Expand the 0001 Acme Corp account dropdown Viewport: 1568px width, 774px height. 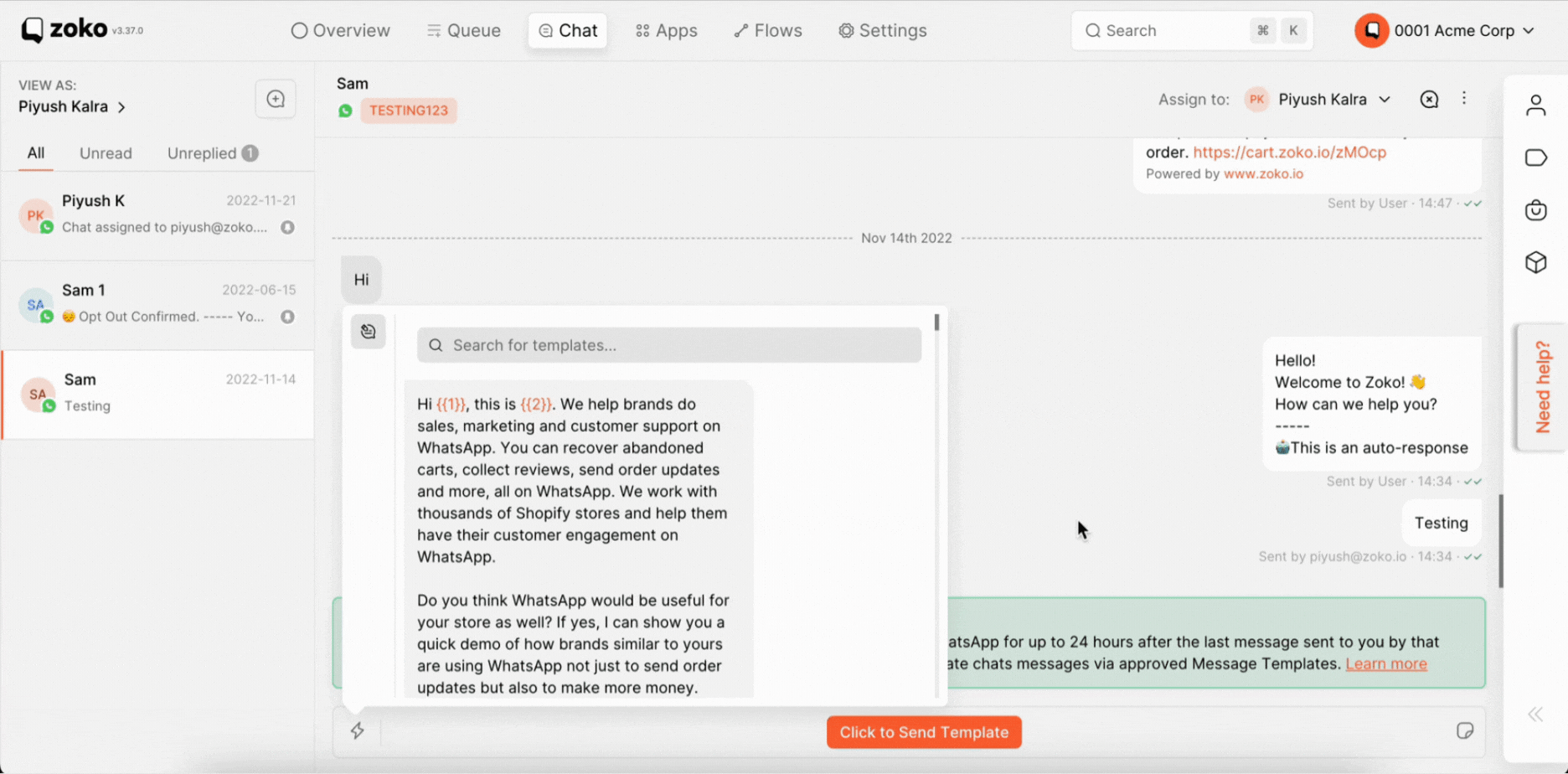click(1447, 31)
